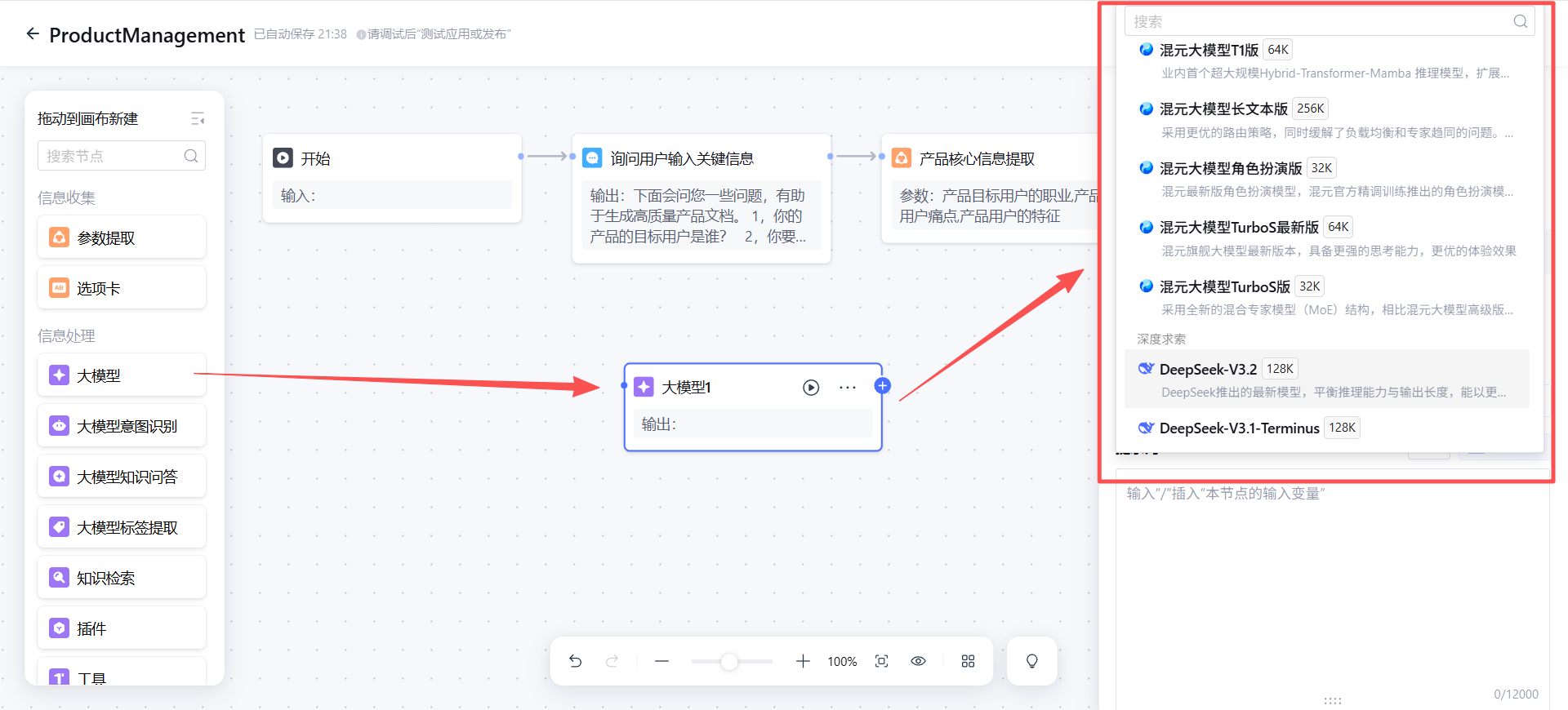Open the 大模型1 node more options menu

[848, 388]
